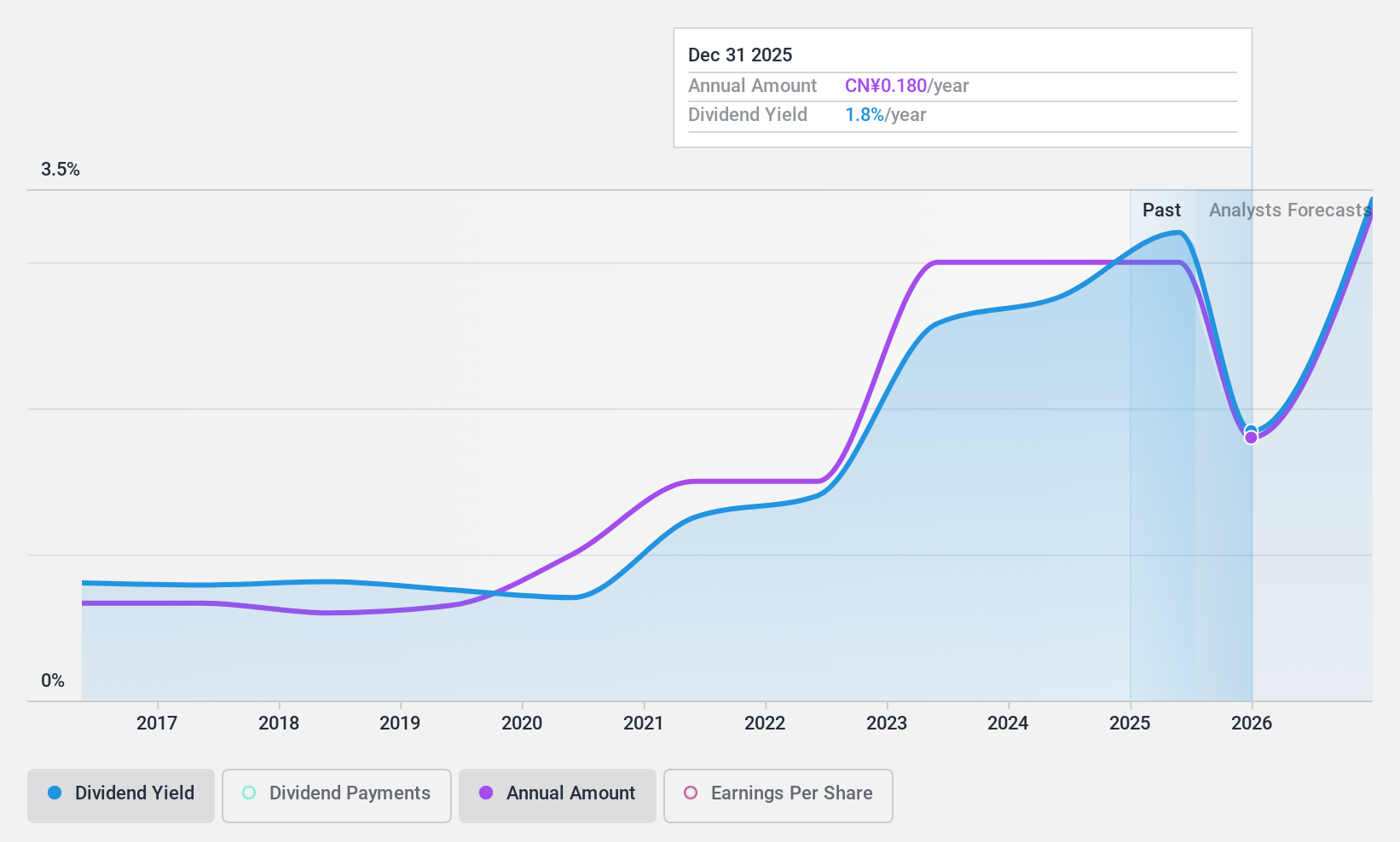Enable the Earnings Per Share series

point(778,796)
